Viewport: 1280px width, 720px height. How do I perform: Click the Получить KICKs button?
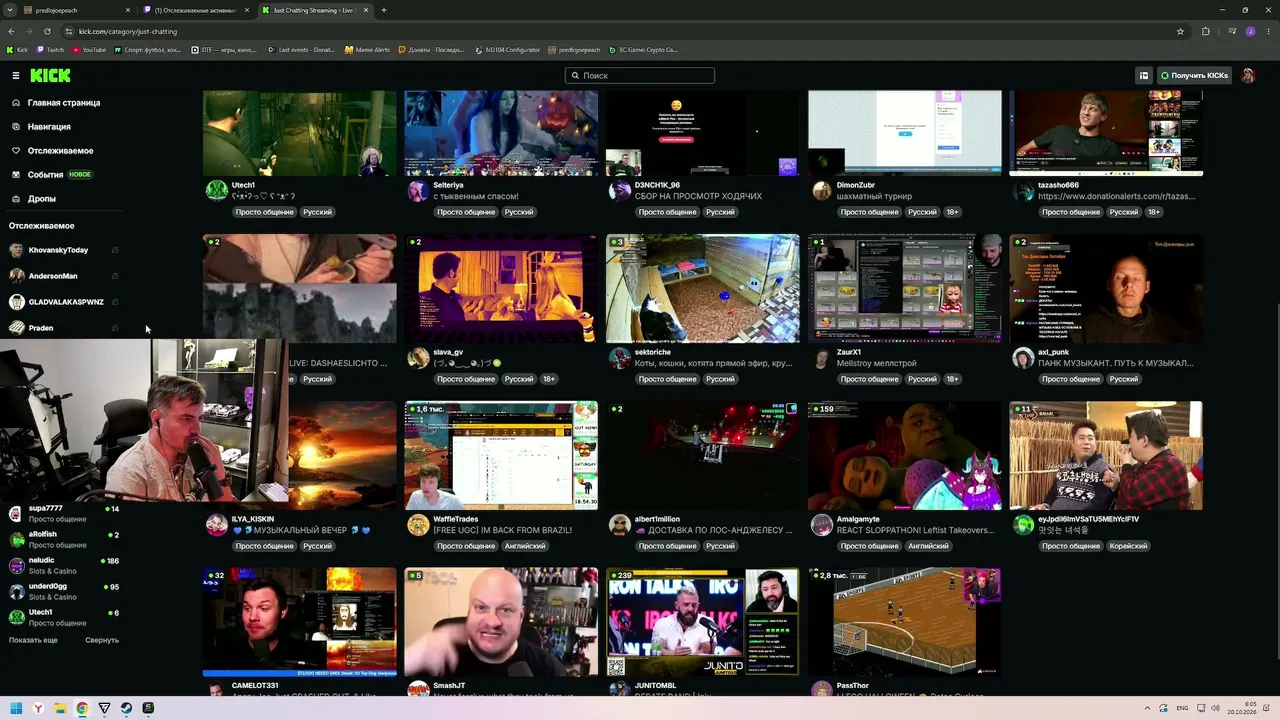click(x=1195, y=76)
